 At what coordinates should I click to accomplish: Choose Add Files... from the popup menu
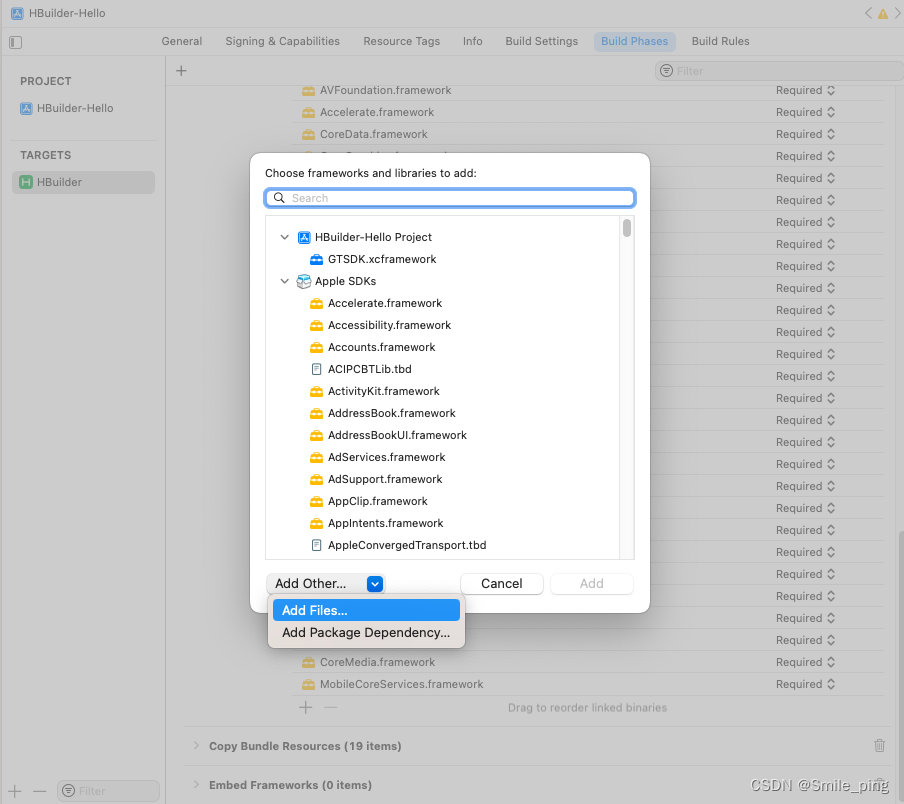367,610
